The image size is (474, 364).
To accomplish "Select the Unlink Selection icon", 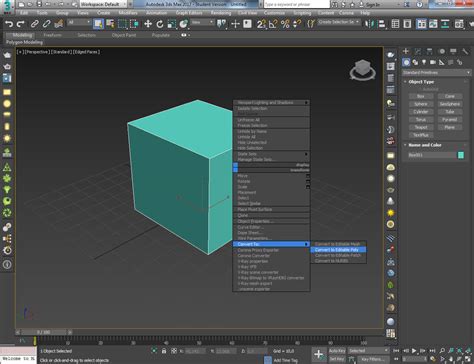I will pos(46,24).
